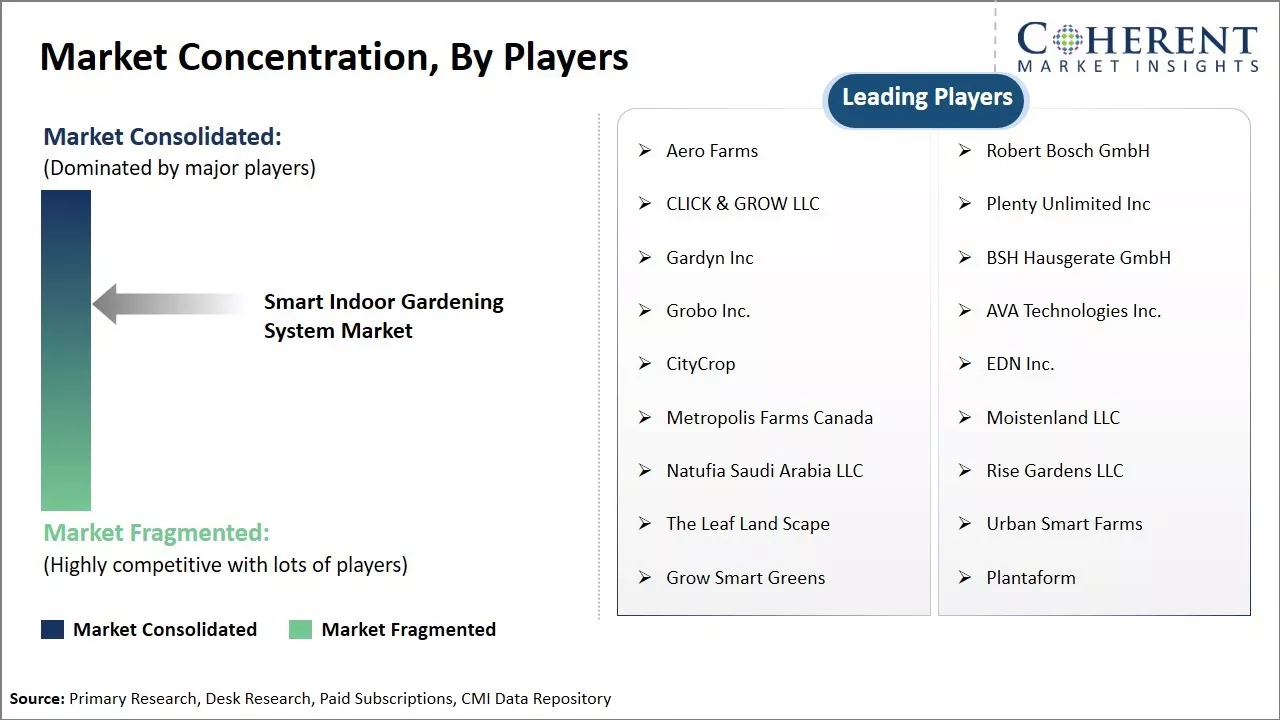Click the chevron beside AVA Technologies Inc.
Screen dimensions: 1280x720
coord(964,311)
